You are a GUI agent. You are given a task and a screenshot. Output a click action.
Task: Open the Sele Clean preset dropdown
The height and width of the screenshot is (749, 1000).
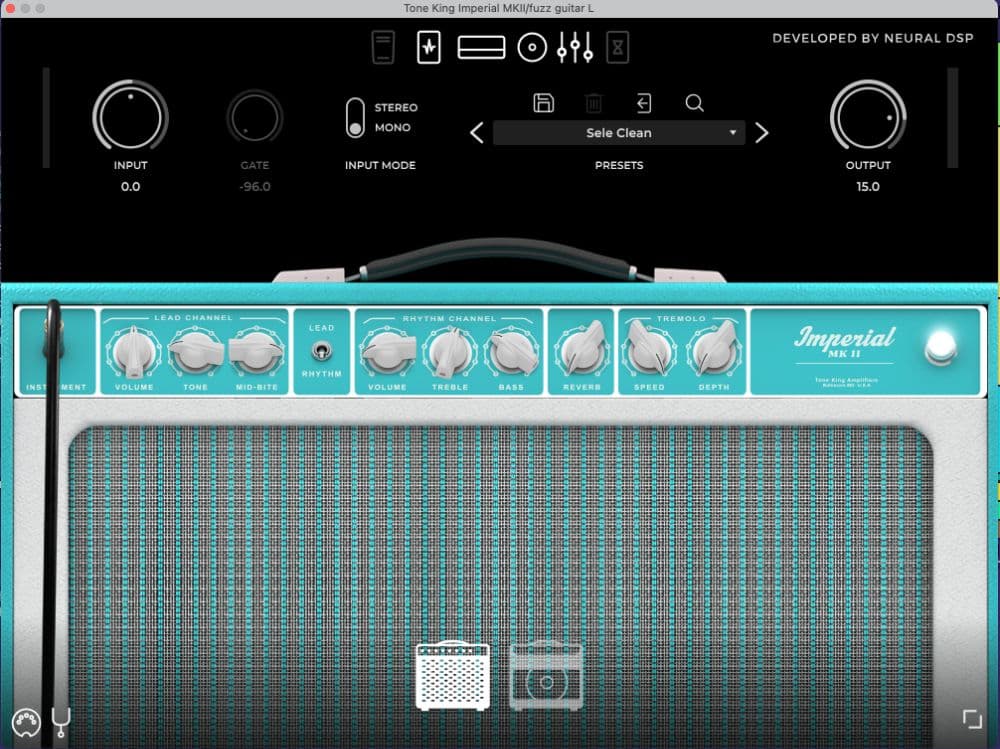pos(619,133)
